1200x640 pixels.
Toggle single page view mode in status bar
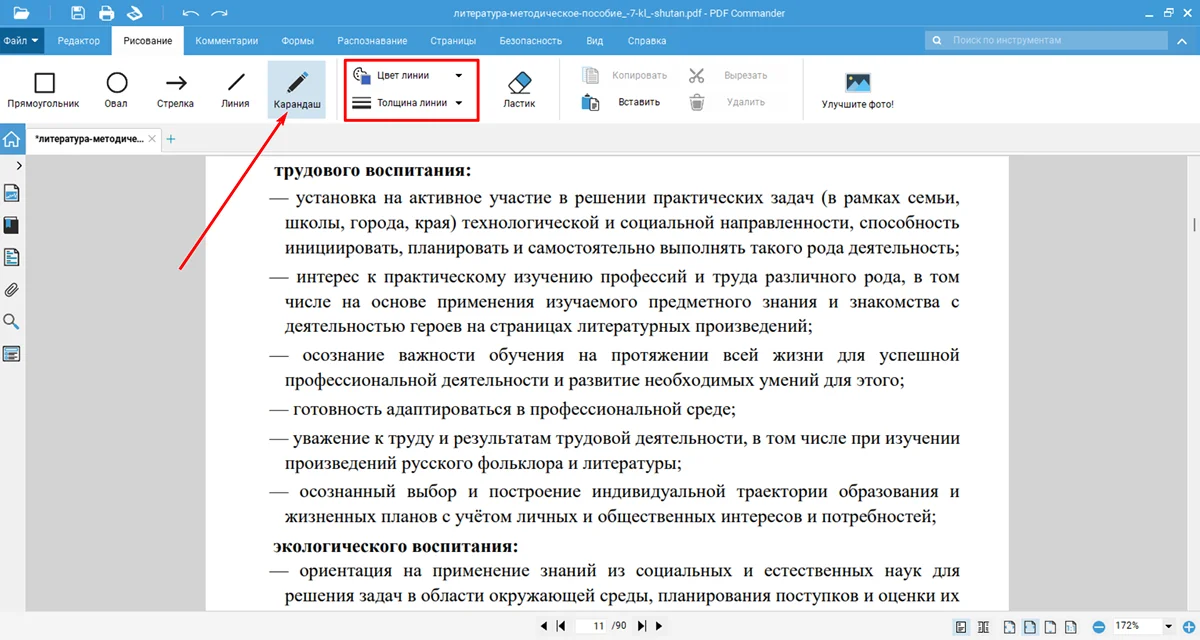pyautogui.click(x=961, y=626)
